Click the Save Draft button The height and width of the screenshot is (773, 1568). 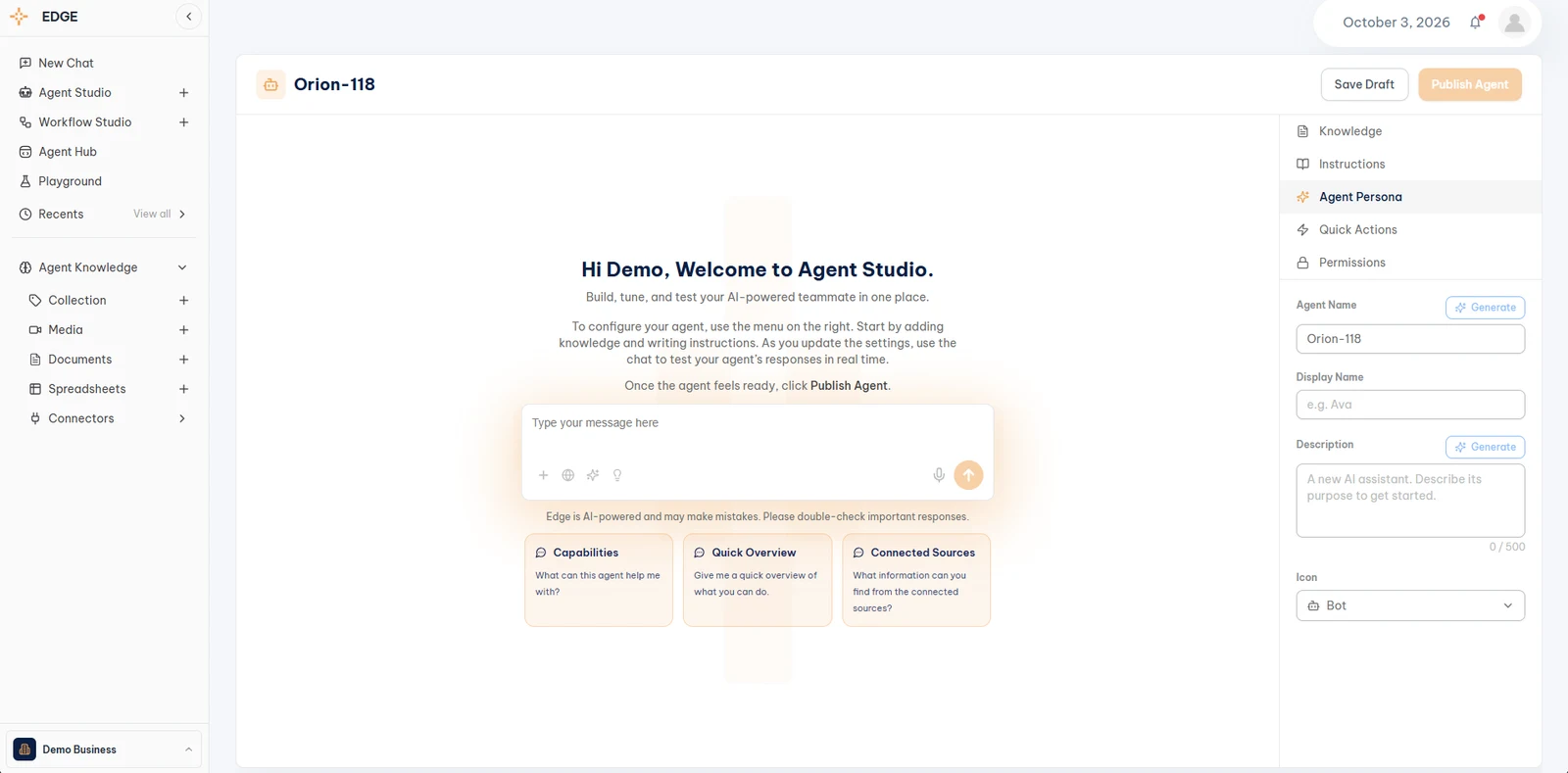coord(1364,84)
